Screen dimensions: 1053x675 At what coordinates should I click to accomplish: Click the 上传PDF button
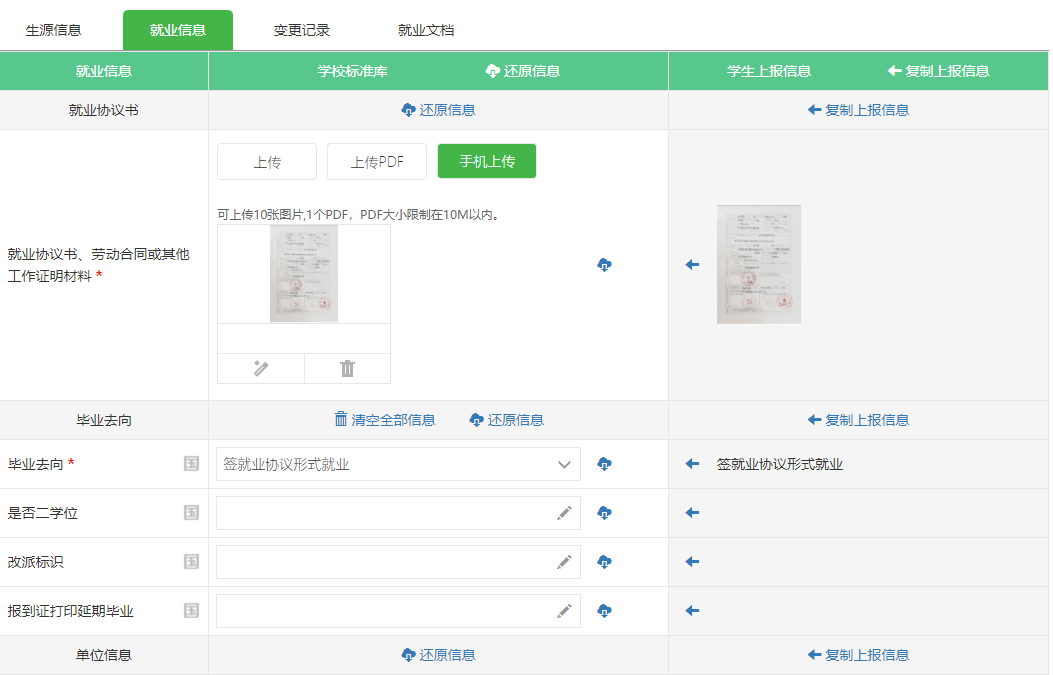click(377, 161)
